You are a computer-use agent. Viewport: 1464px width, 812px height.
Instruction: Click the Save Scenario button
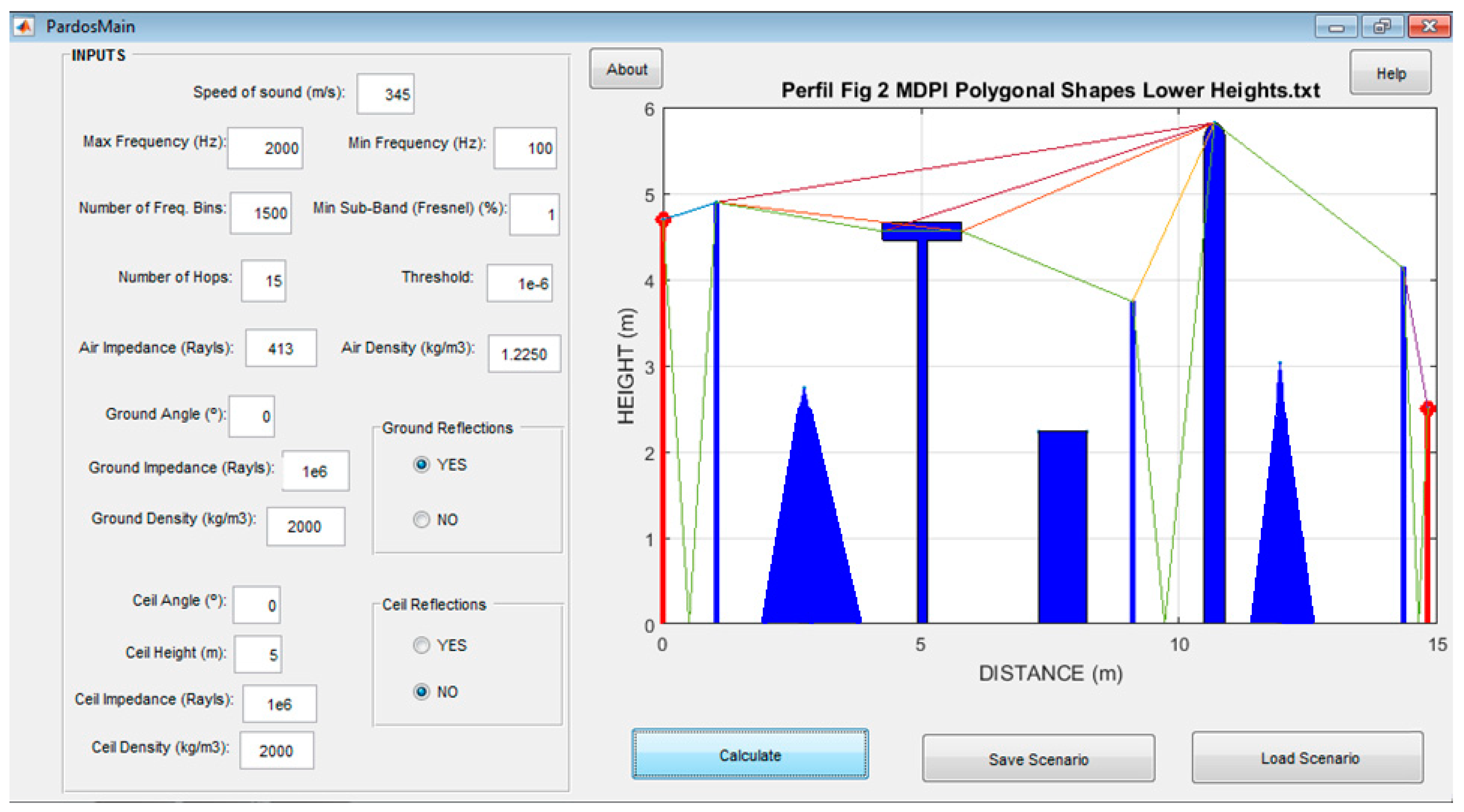click(1038, 759)
